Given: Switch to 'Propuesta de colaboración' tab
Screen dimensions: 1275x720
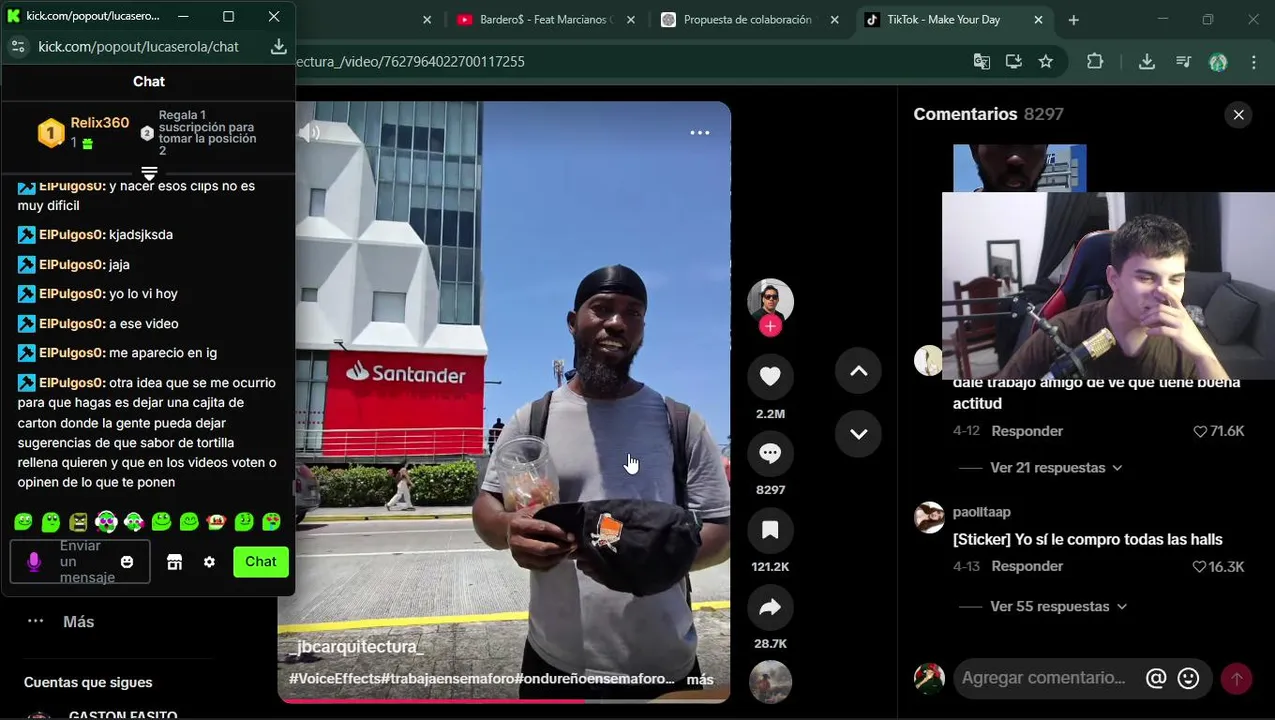Looking at the screenshot, I should (x=749, y=20).
